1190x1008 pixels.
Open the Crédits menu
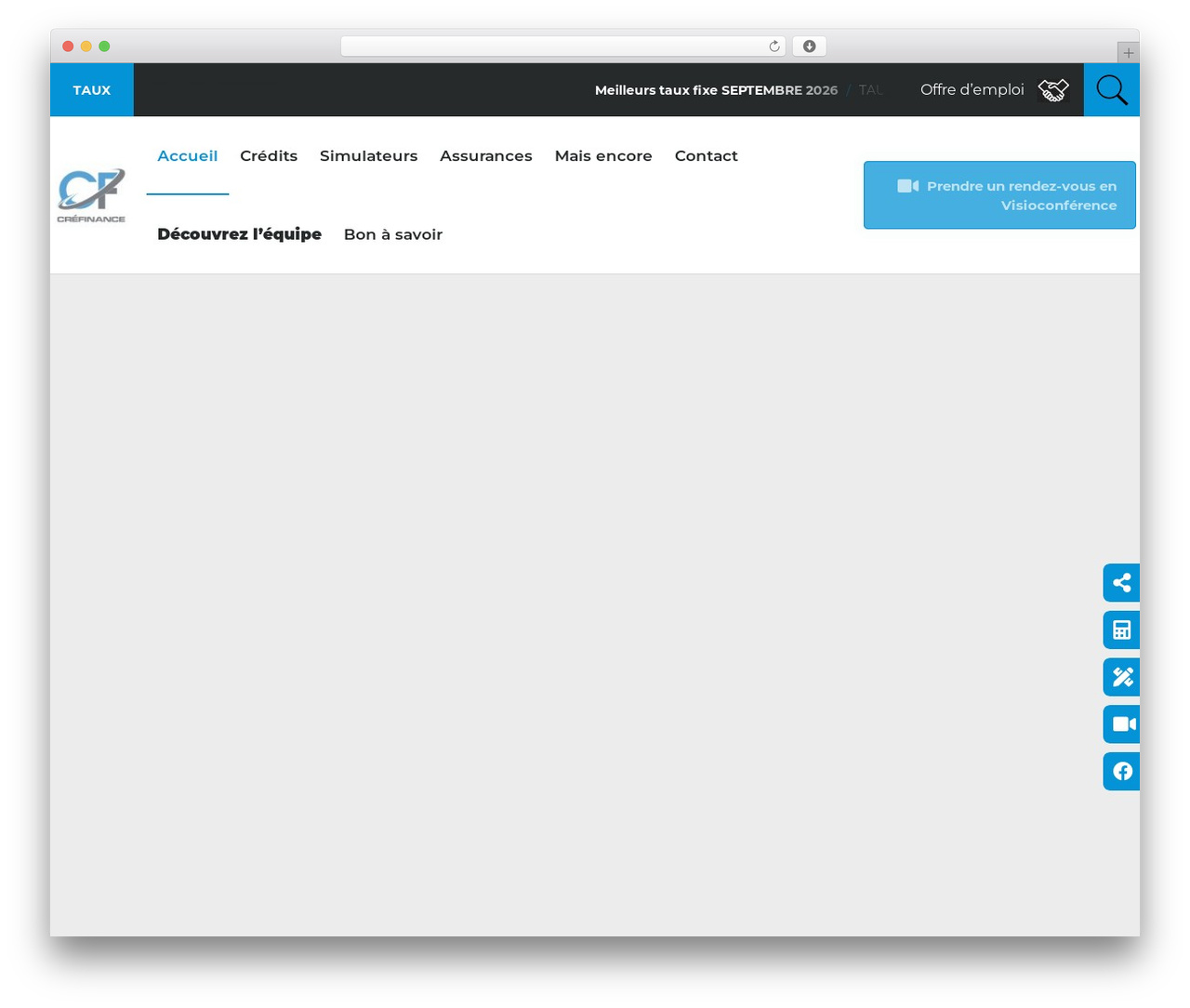tap(269, 155)
